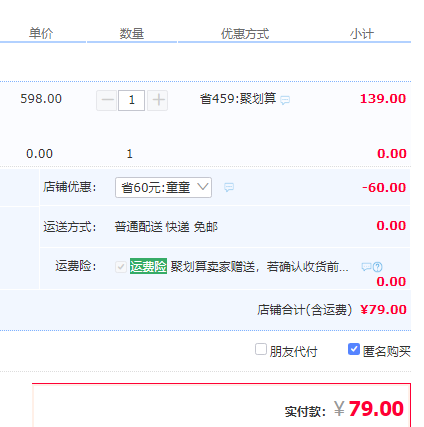Click the quantity input field
Image resolution: width=424 pixels, height=427 pixels.
click(x=132, y=100)
